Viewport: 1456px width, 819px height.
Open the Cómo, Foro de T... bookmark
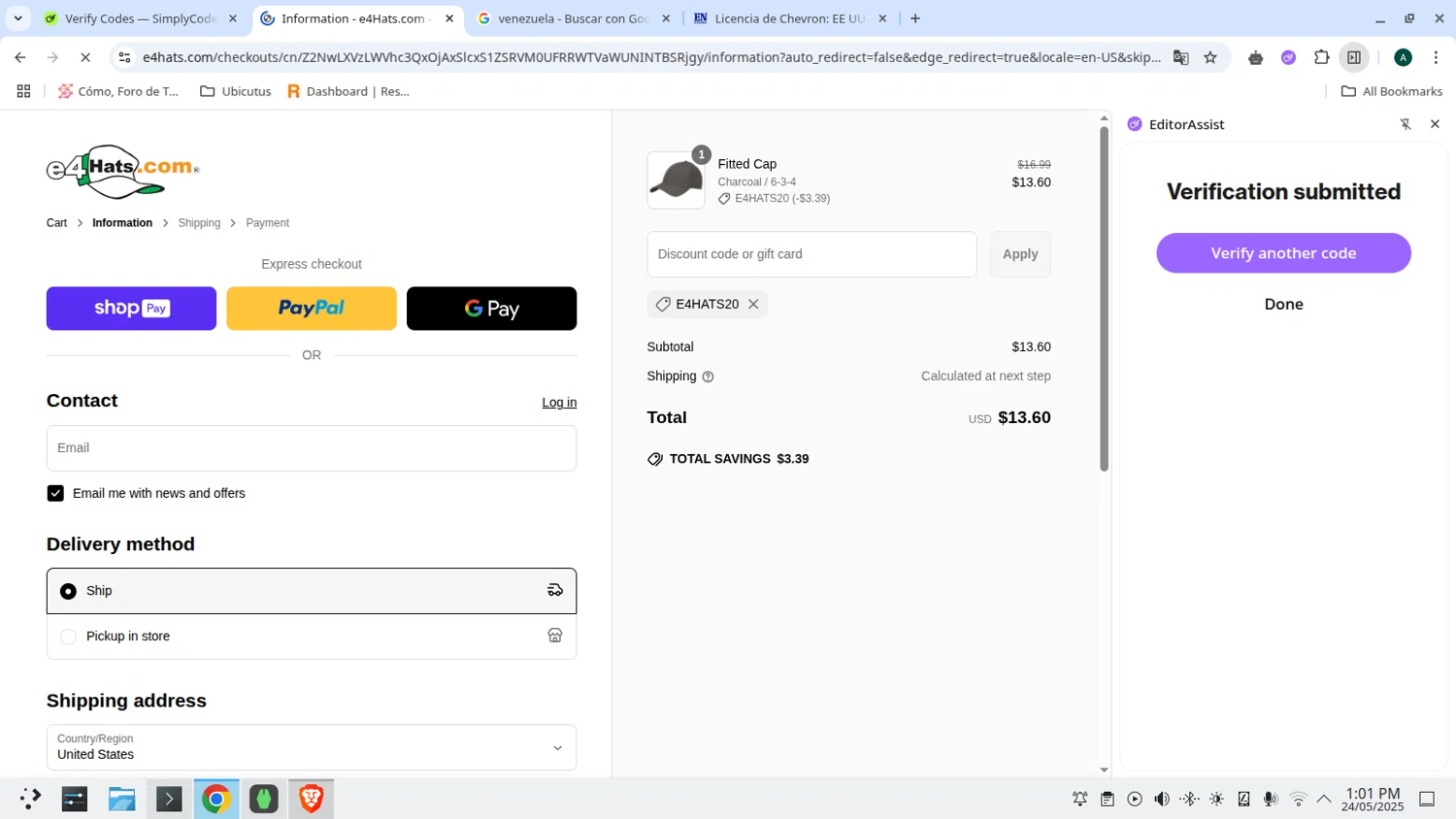(x=118, y=91)
